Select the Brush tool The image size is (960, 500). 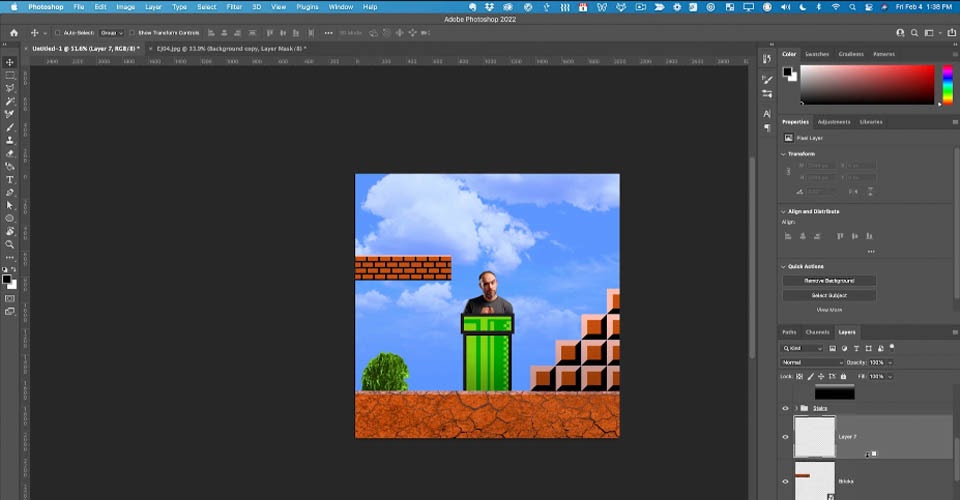point(10,127)
